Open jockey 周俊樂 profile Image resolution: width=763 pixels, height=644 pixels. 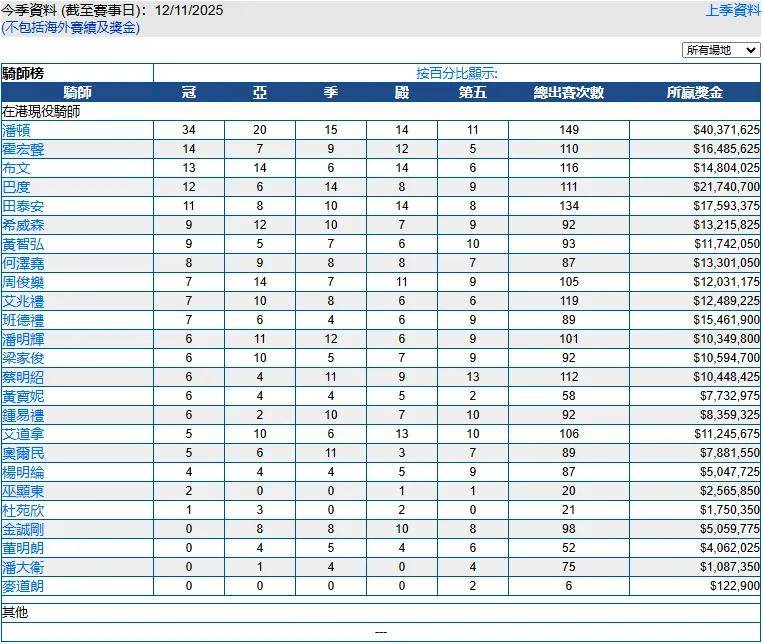pos(23,282)
